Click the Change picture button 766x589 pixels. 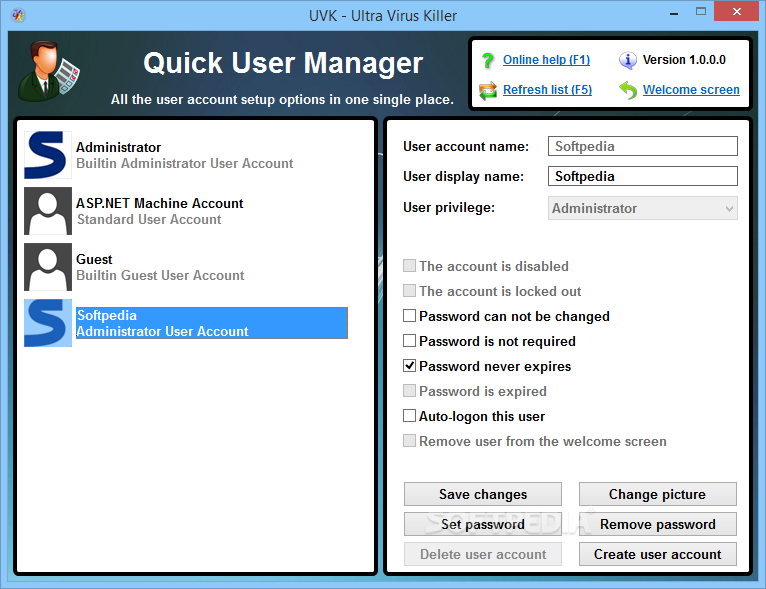[x=658, y=494]
